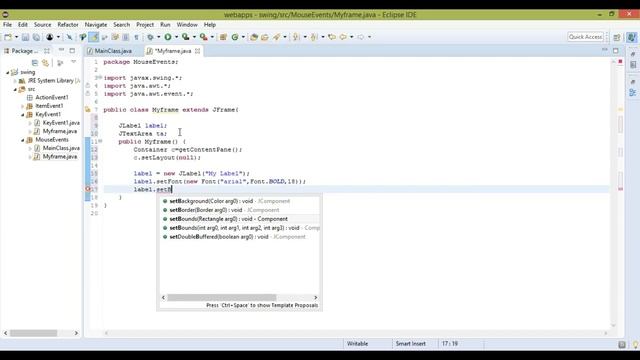Click the Back navigation arrow icon
This screenshot has width=640, height=360.
pyautogui.click(x=343, y=37)
